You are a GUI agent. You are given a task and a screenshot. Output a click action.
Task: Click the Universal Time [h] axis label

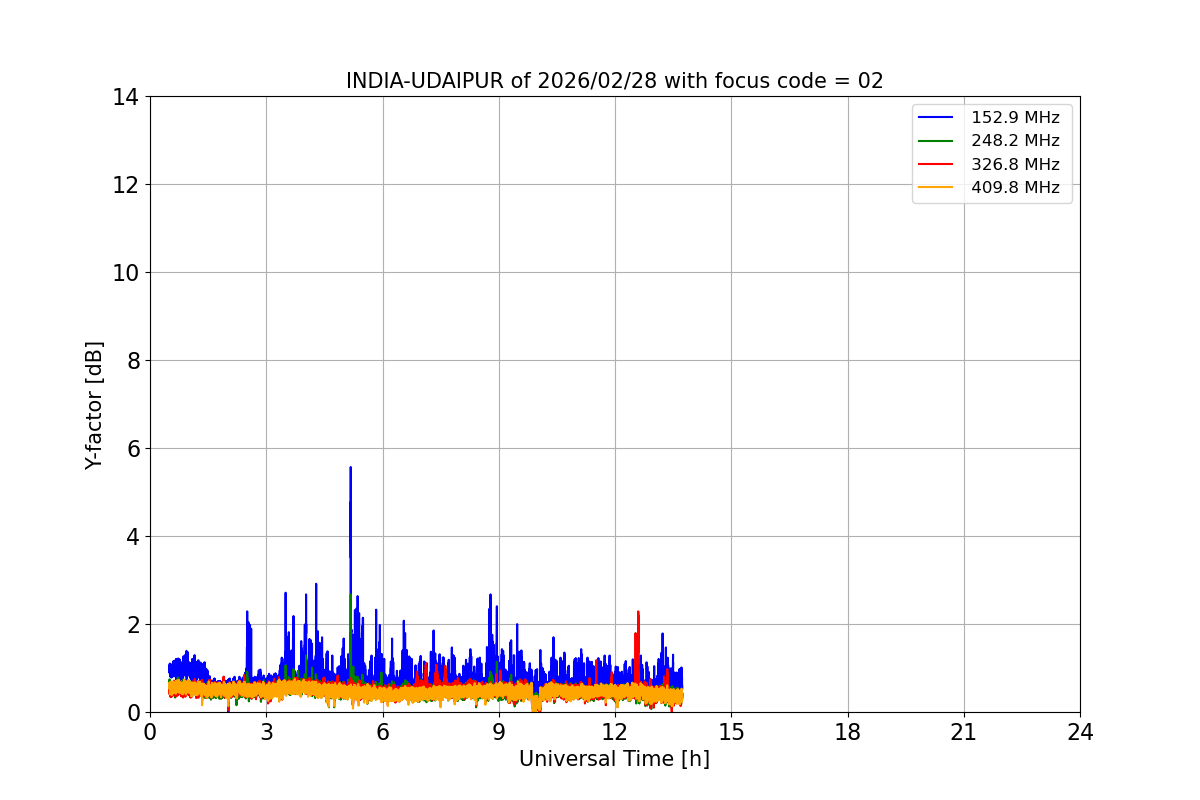614,759
